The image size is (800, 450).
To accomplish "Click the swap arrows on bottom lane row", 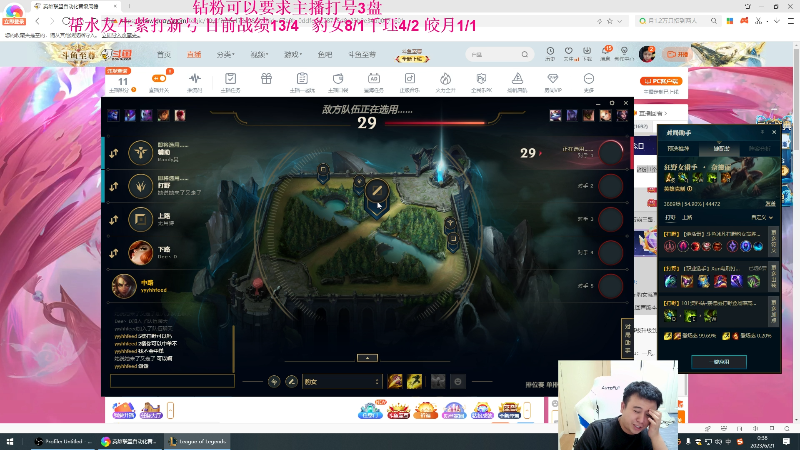I will click(114, 253).
